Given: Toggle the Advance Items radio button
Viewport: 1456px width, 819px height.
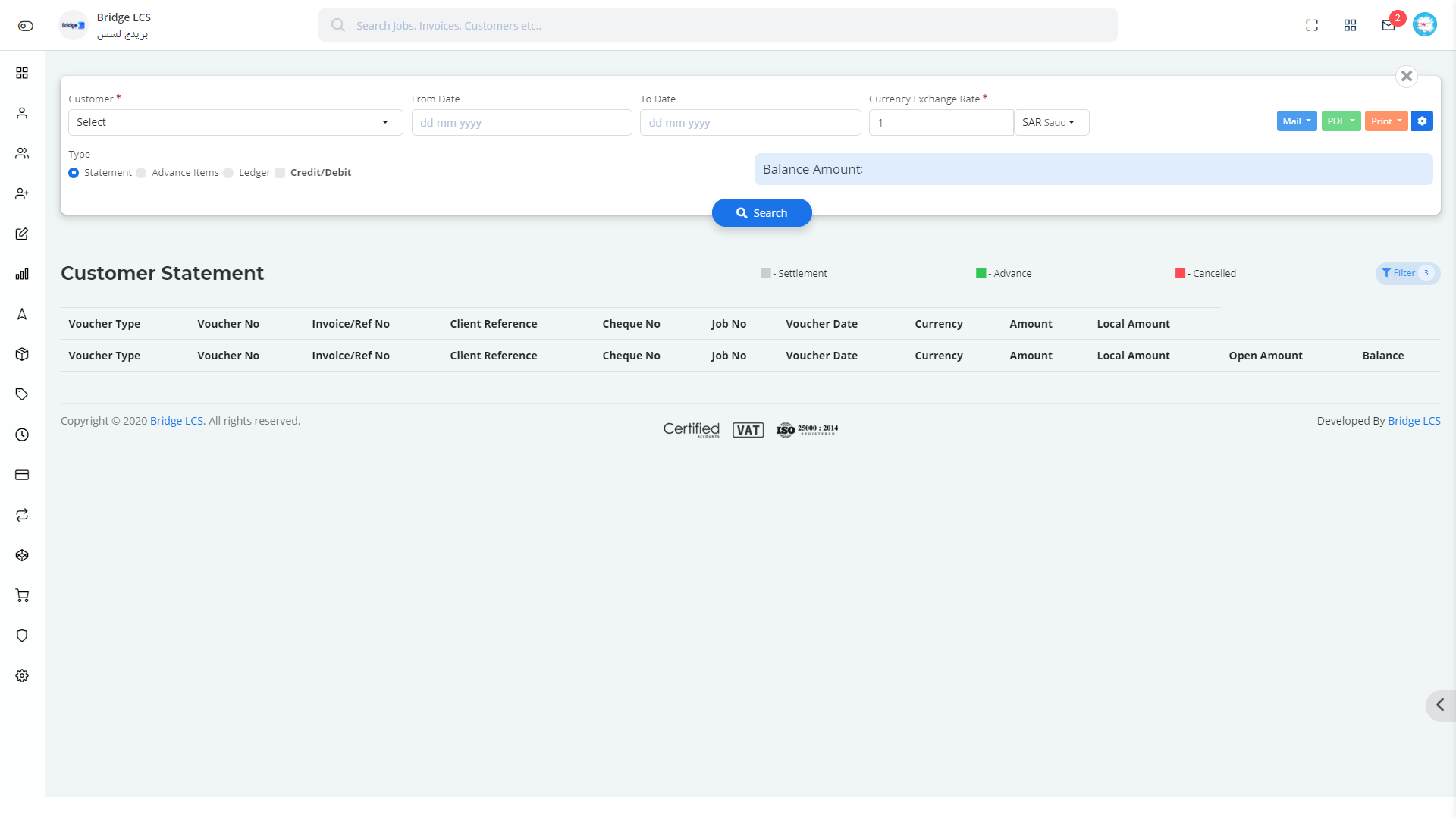Looking at the screenshot, I should [142, 172].
